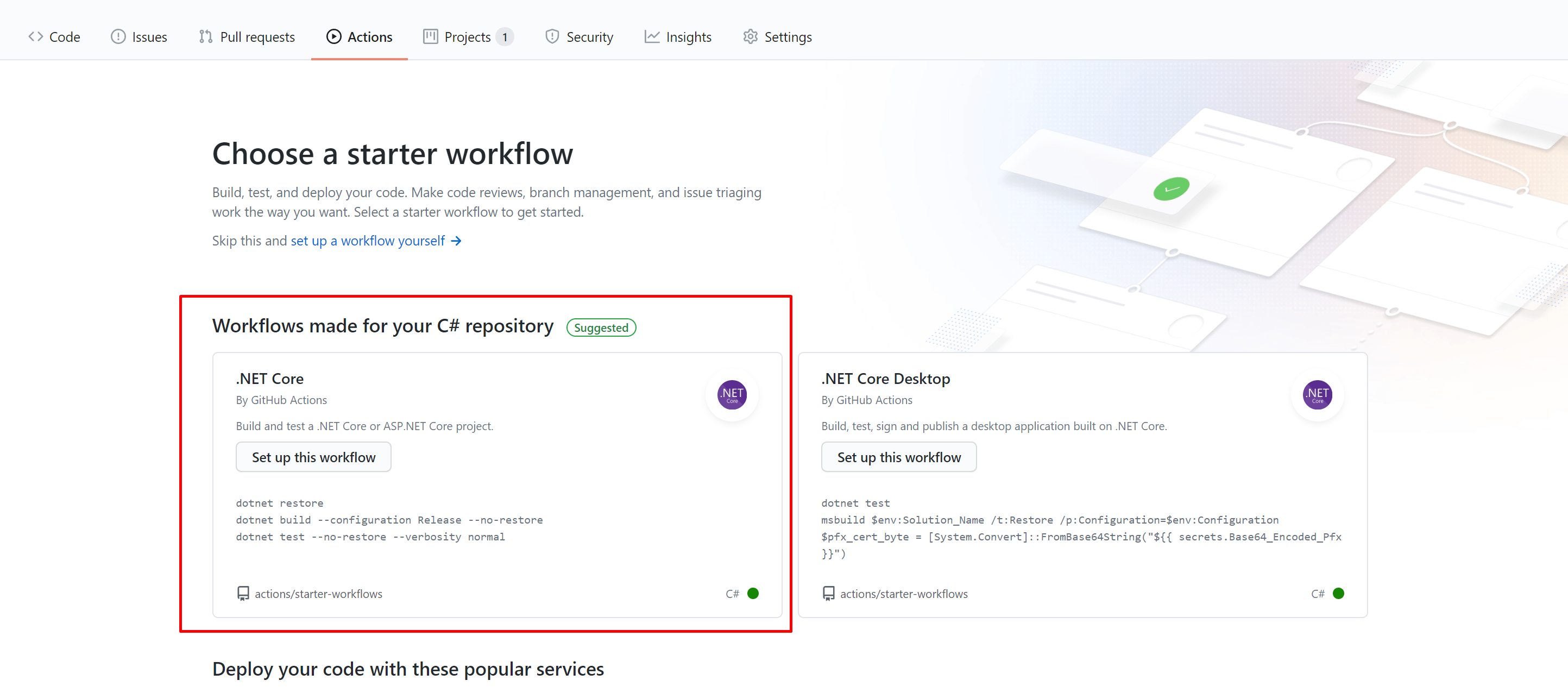Click the green C# language dot in .NET Core card
This screenshot has height=693, width=1568.
(753, 593)
